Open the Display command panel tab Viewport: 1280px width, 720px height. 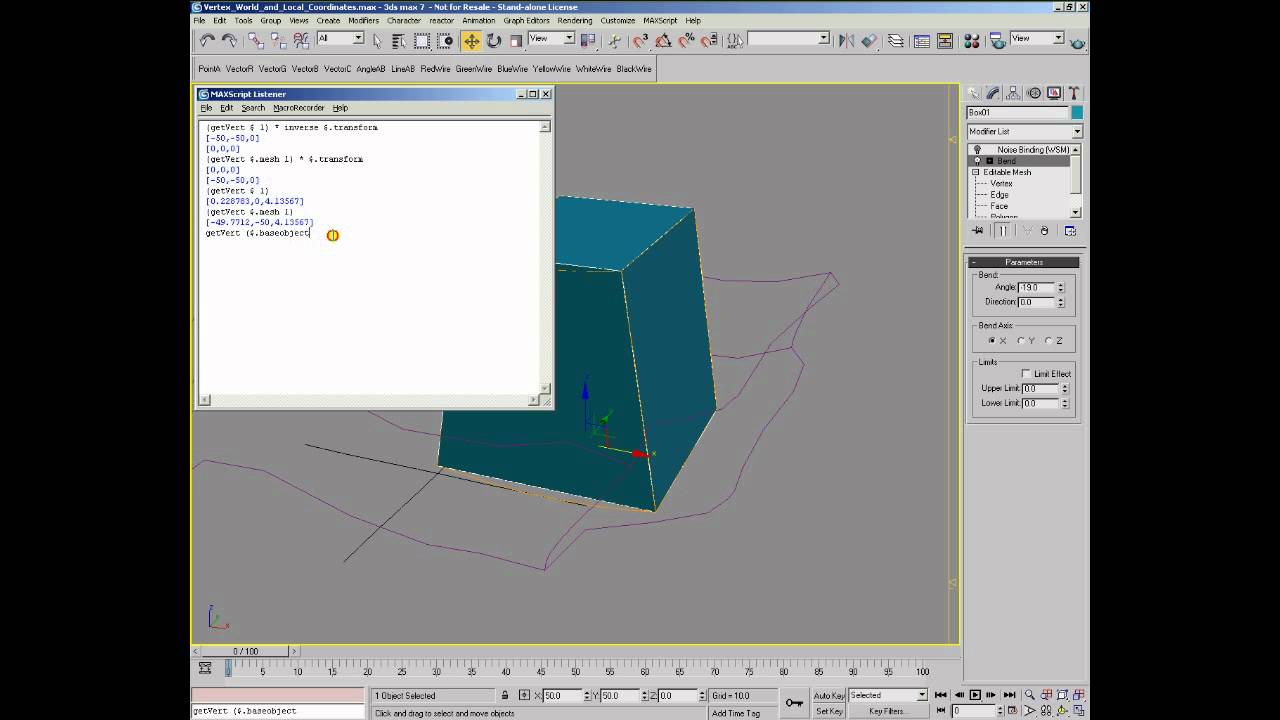point(1054,93)
